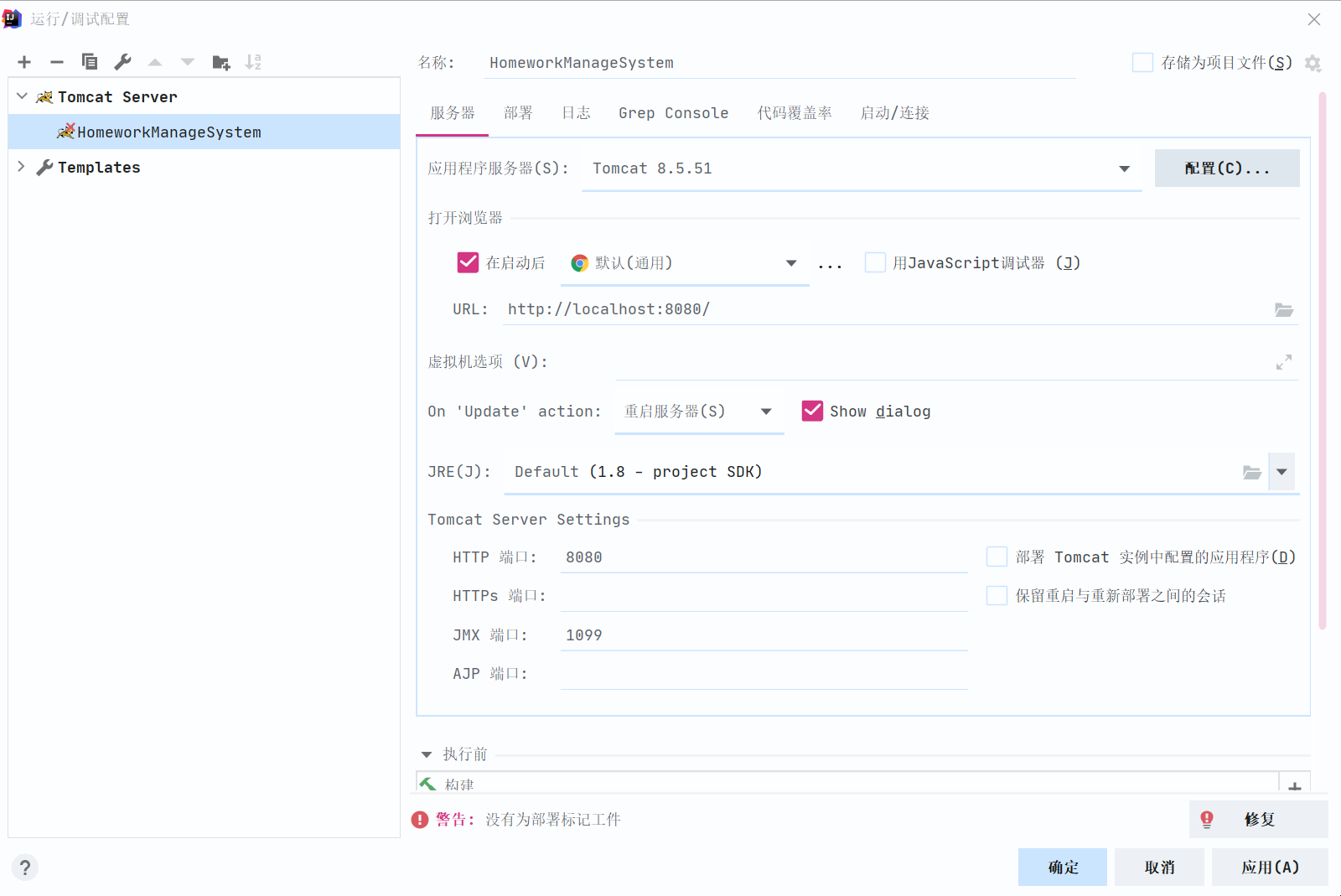Collapse the Tomcat Server tree node

click(x=22, y=96)
